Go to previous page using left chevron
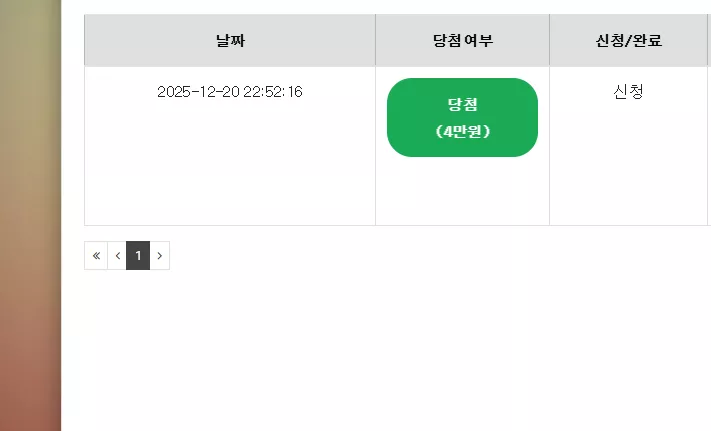This screenshot has width=711, height=431. (x=117, y=256)
